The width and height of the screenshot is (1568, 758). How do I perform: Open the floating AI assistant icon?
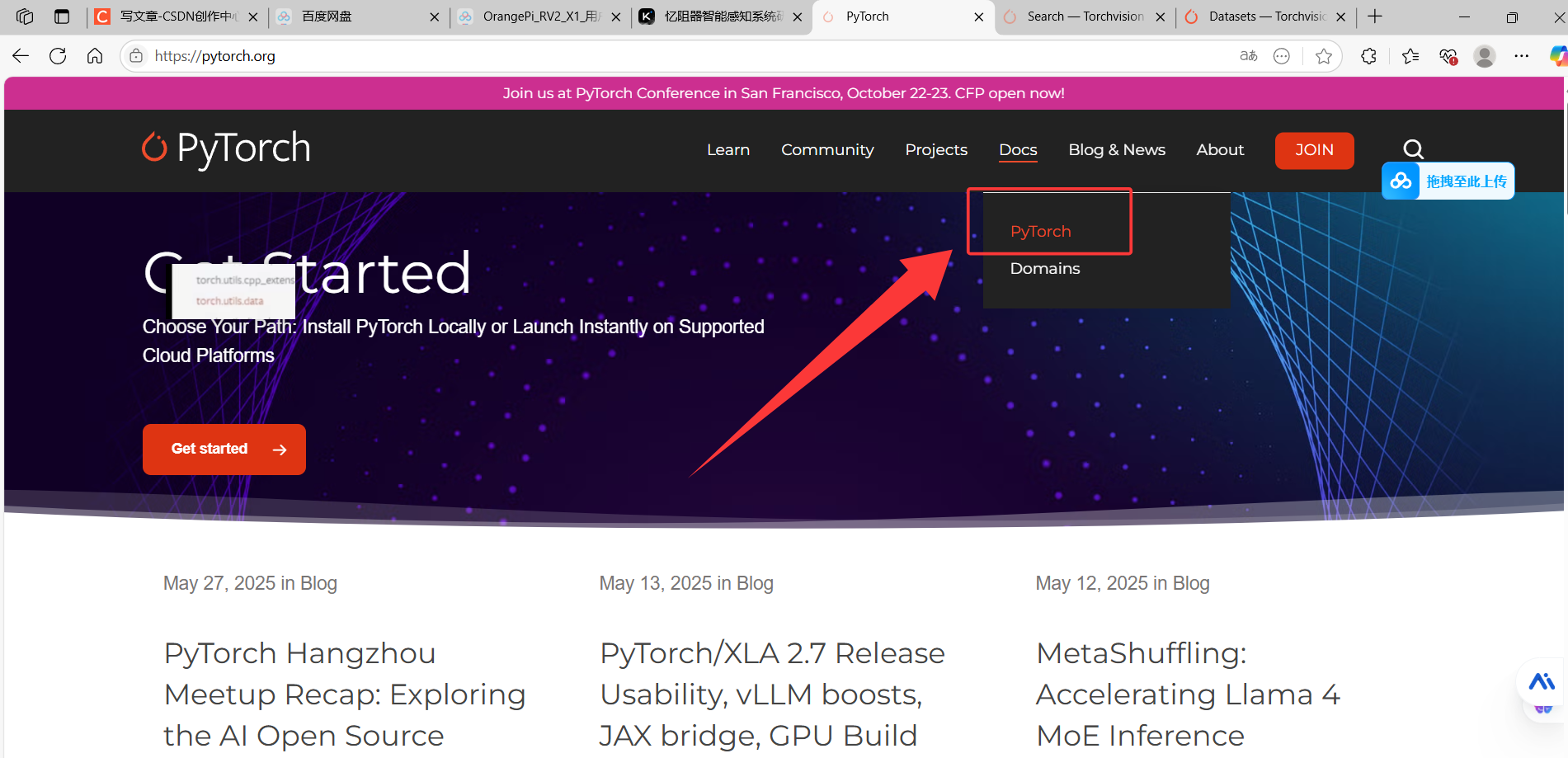1542,682
